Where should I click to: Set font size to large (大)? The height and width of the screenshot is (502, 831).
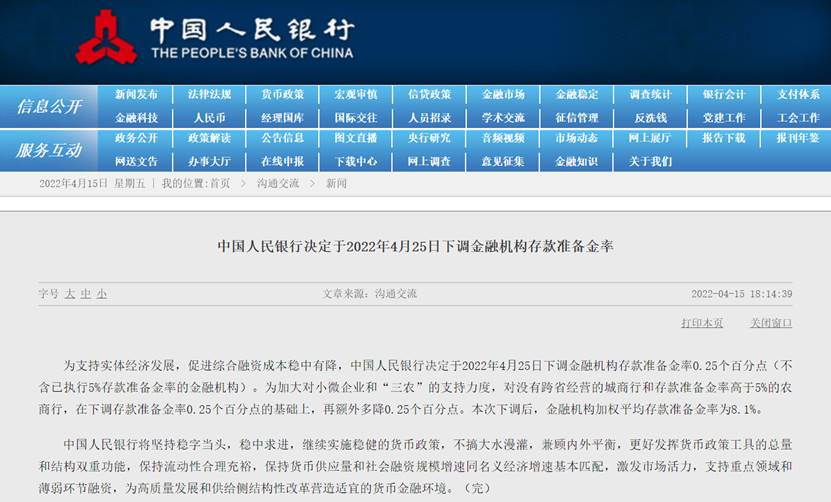[70, 294]
